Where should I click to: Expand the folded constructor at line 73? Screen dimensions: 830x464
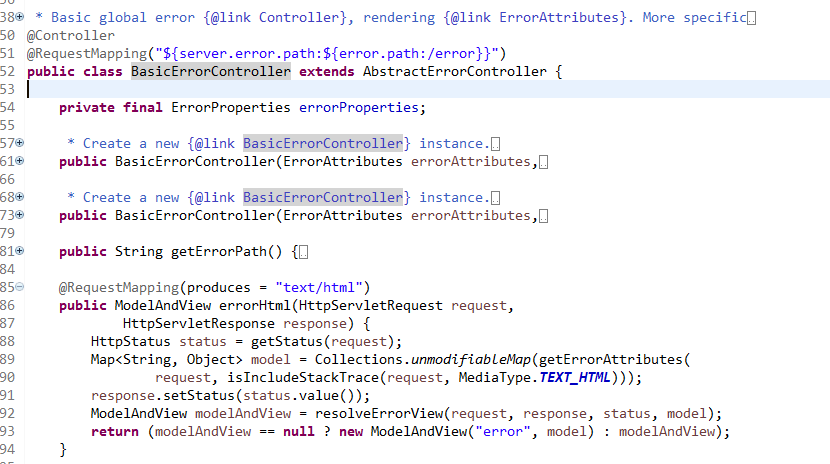tap(20, 215)
